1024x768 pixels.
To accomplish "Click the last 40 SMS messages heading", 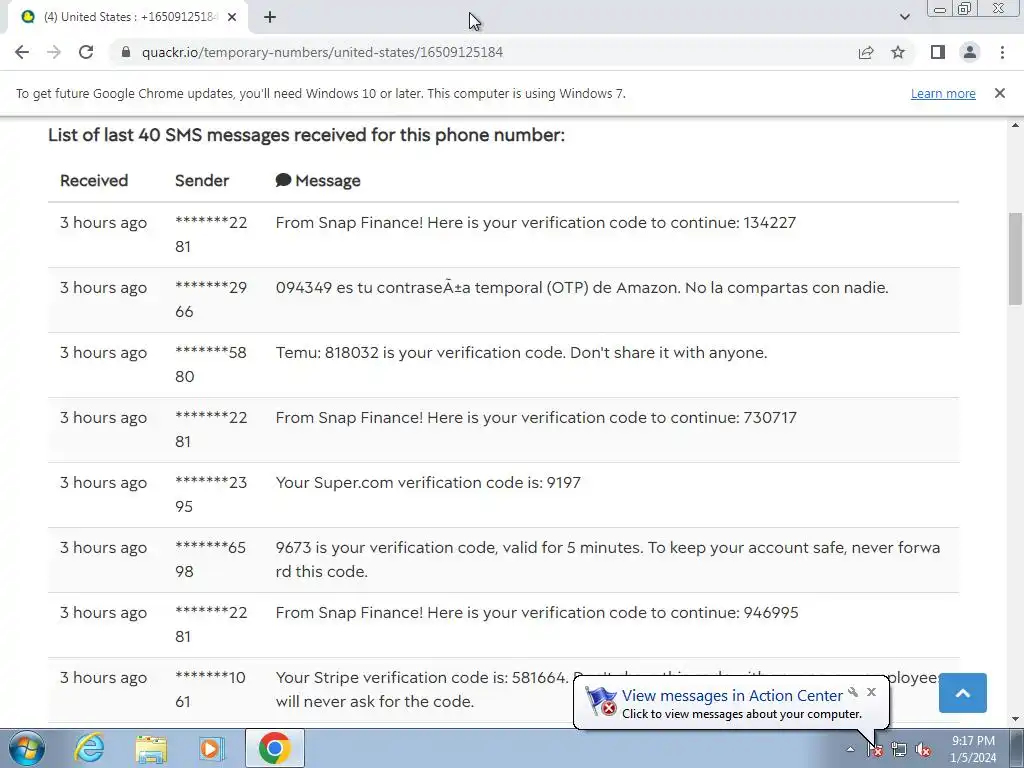I will click(306, 135).
